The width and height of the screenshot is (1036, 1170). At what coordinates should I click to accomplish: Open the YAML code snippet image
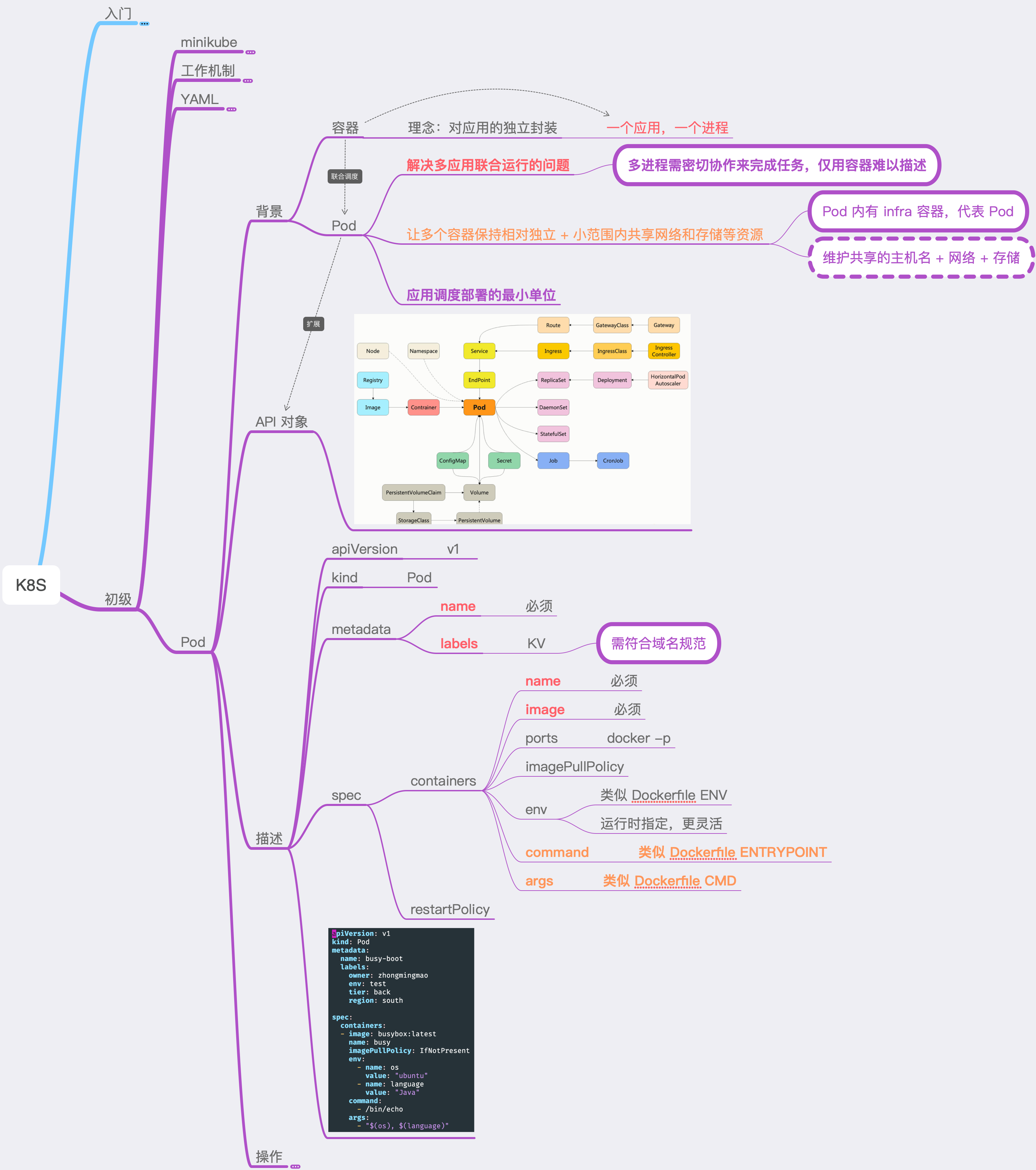pos(401,1029)
